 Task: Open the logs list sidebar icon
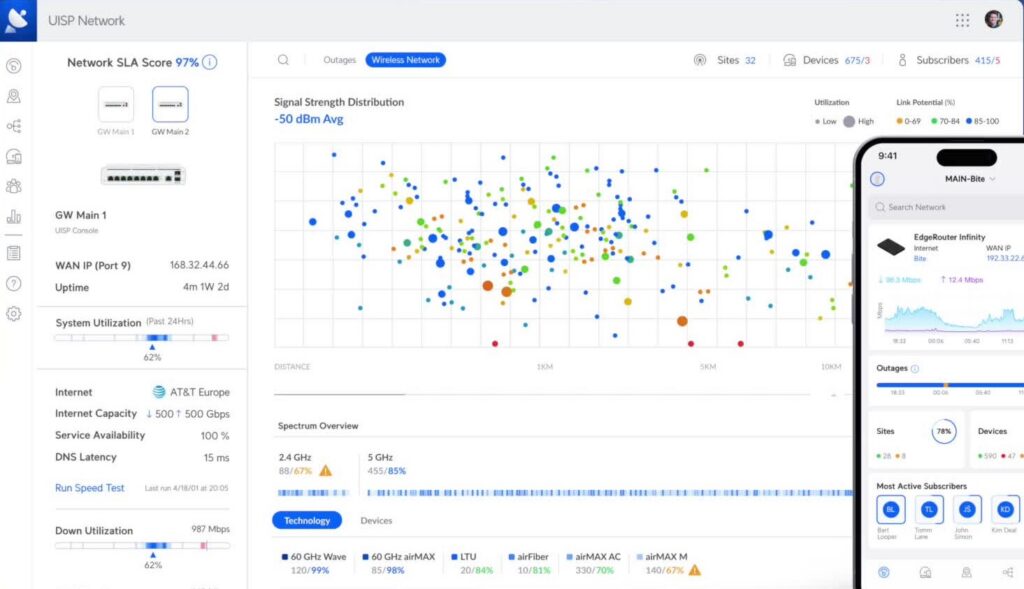(14, 253)
